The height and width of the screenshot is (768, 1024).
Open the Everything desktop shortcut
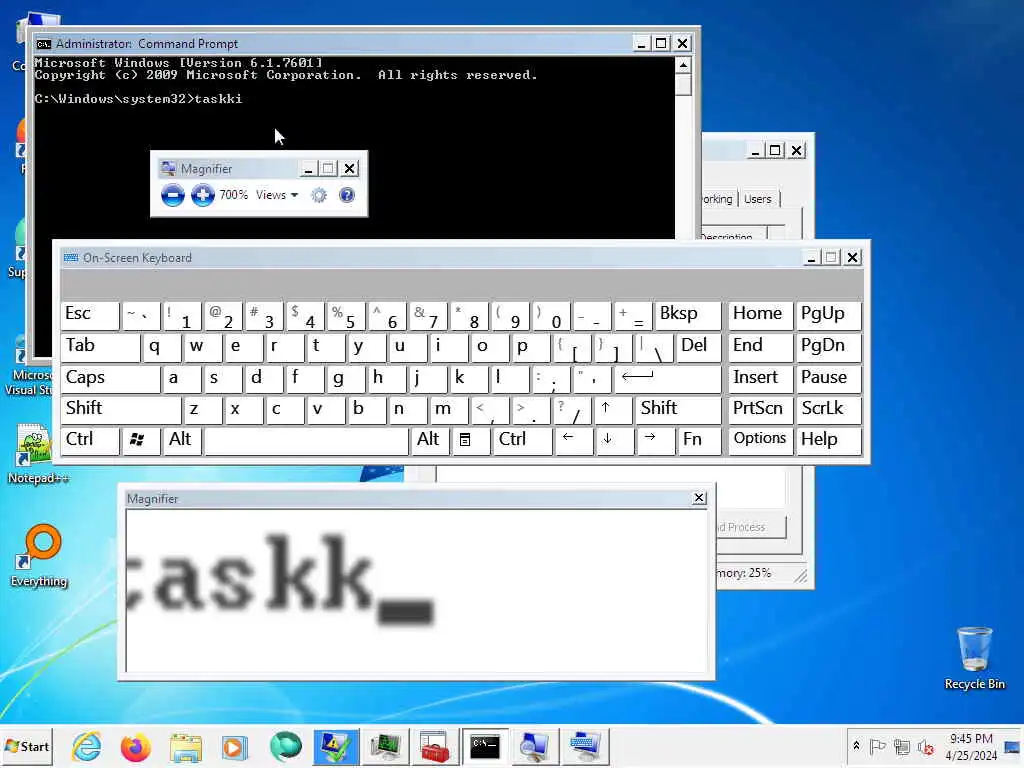(x=39, y=555)
